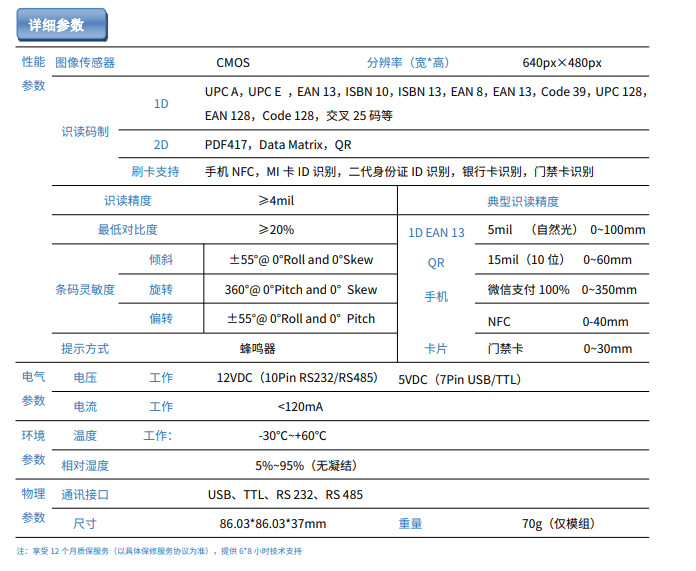This screenshot has width=696, height=571.
Task: Click the 蜂鸣器 prompt method value
Action: 257,349
